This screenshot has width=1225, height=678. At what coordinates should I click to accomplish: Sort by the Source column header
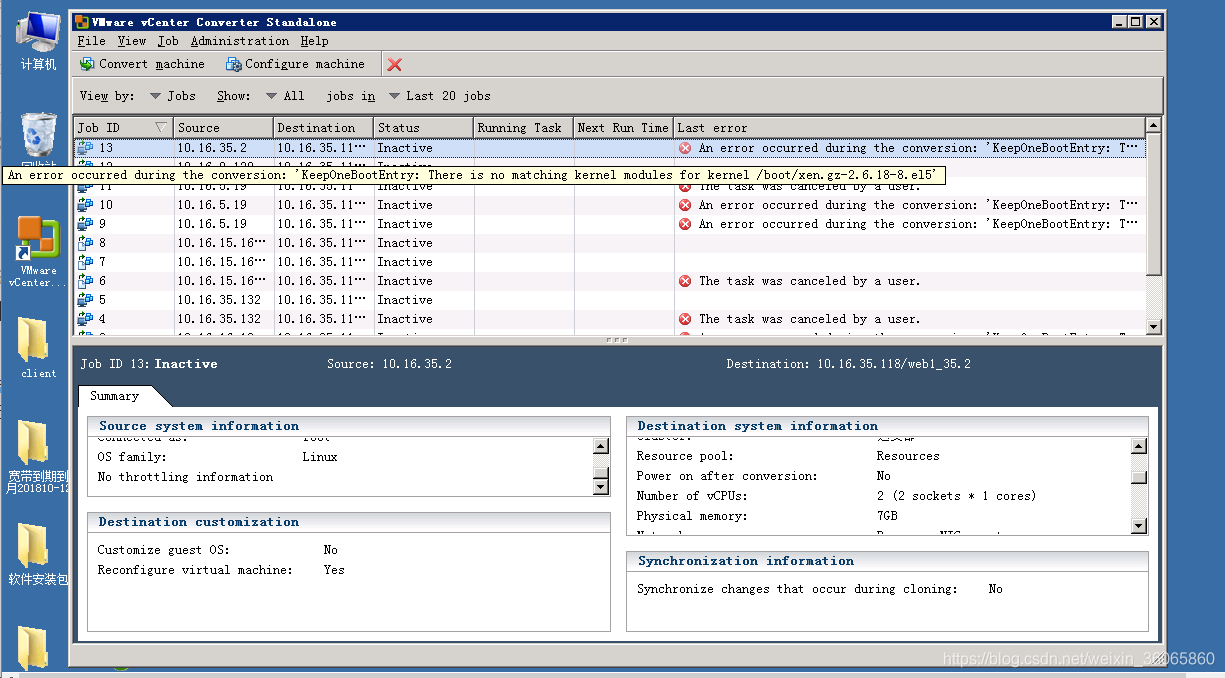[x=223, y=128]
